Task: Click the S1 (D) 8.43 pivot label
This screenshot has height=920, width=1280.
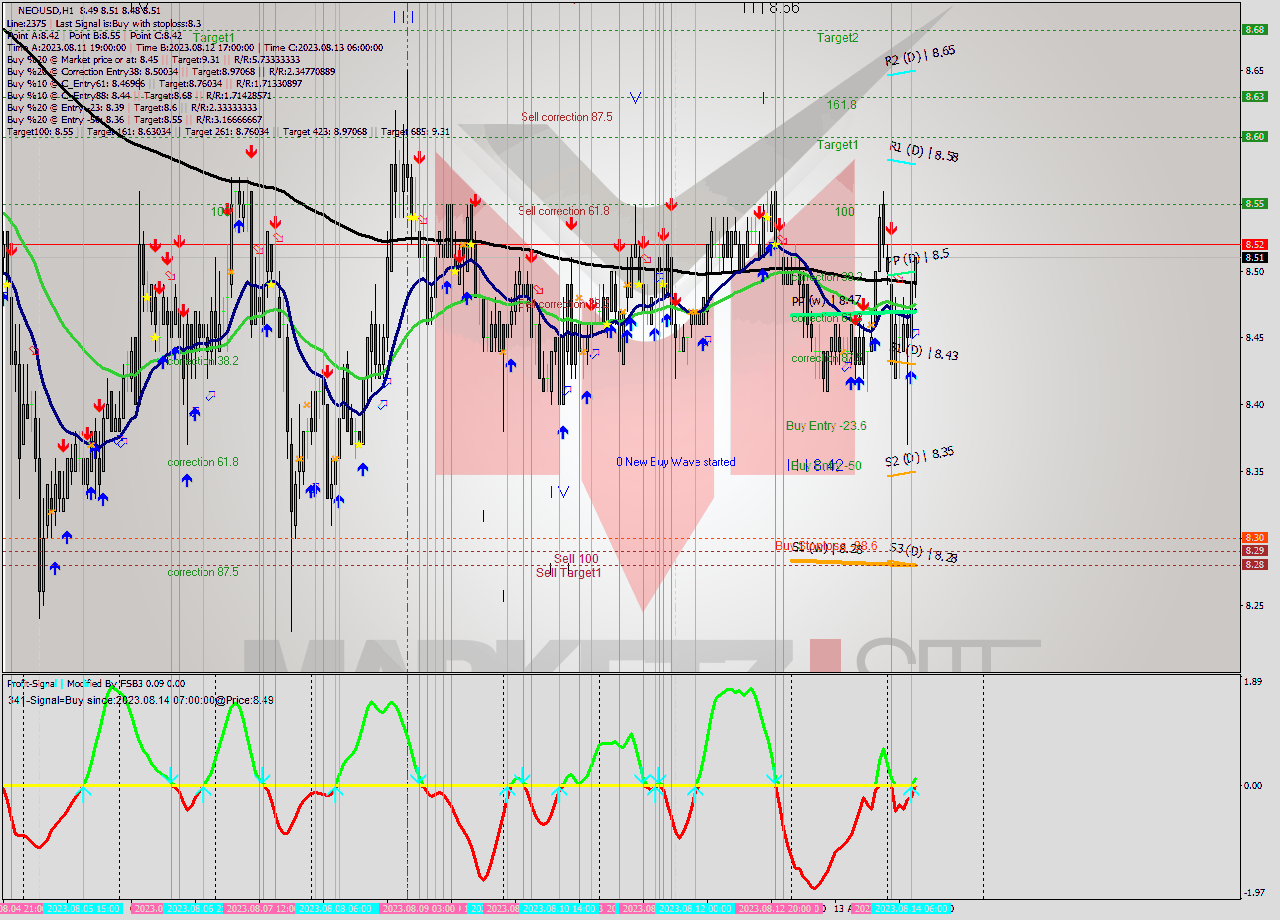Action: pyautogui.click(x=925, y=352)
